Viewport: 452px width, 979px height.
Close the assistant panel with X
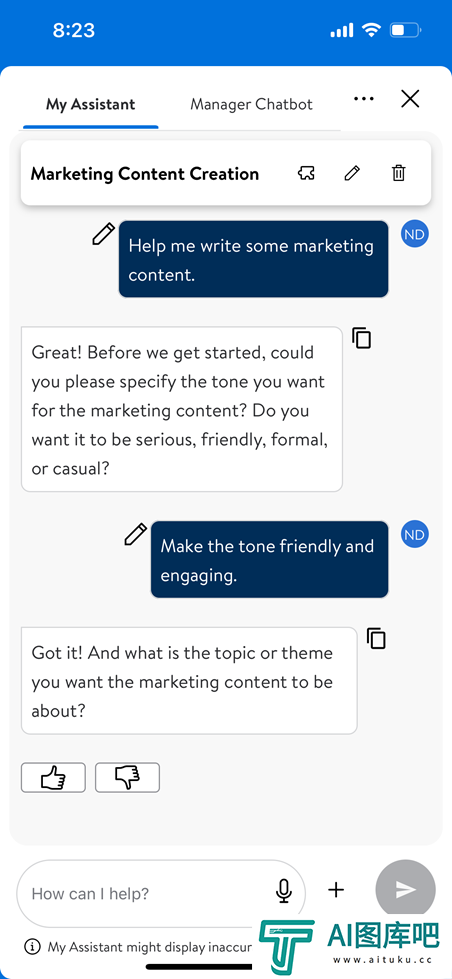[410, 99]
